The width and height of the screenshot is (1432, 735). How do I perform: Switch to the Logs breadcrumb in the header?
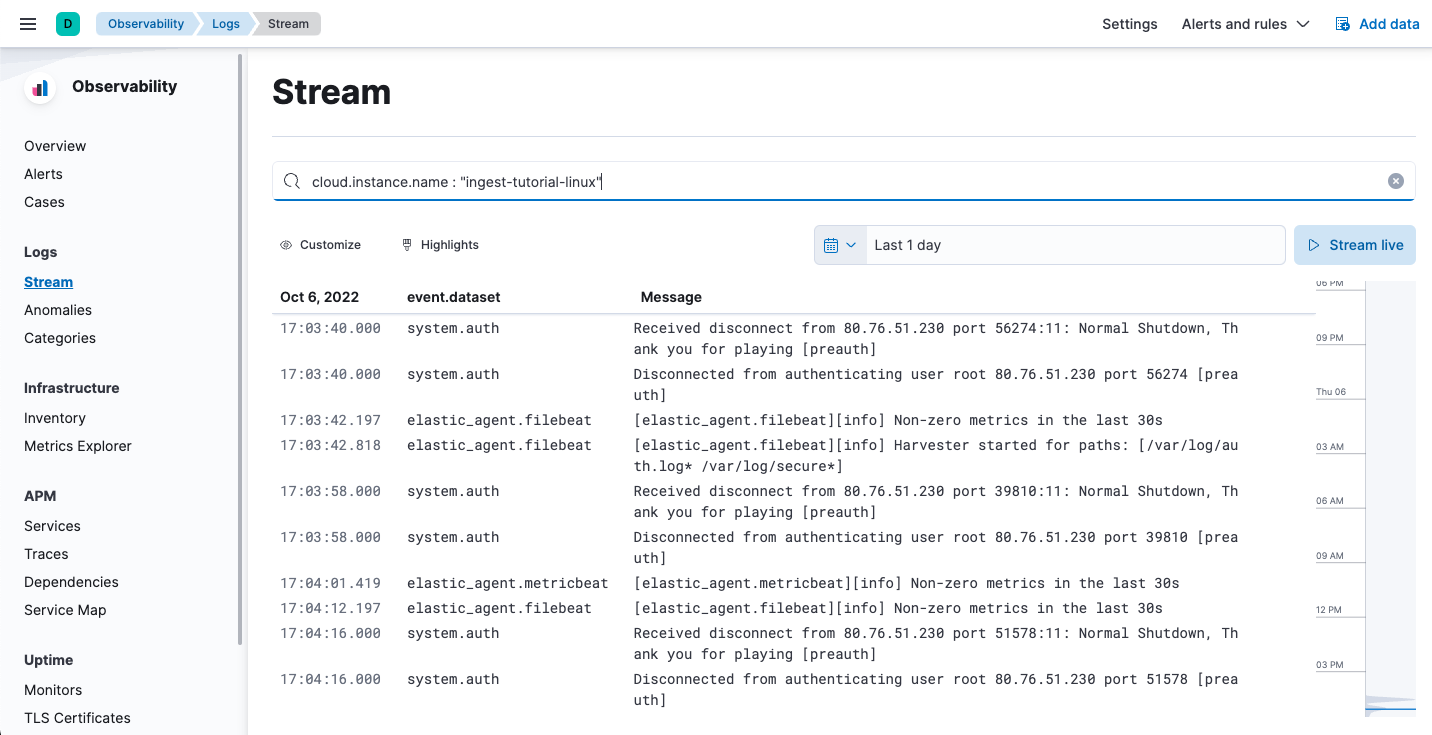225,23
